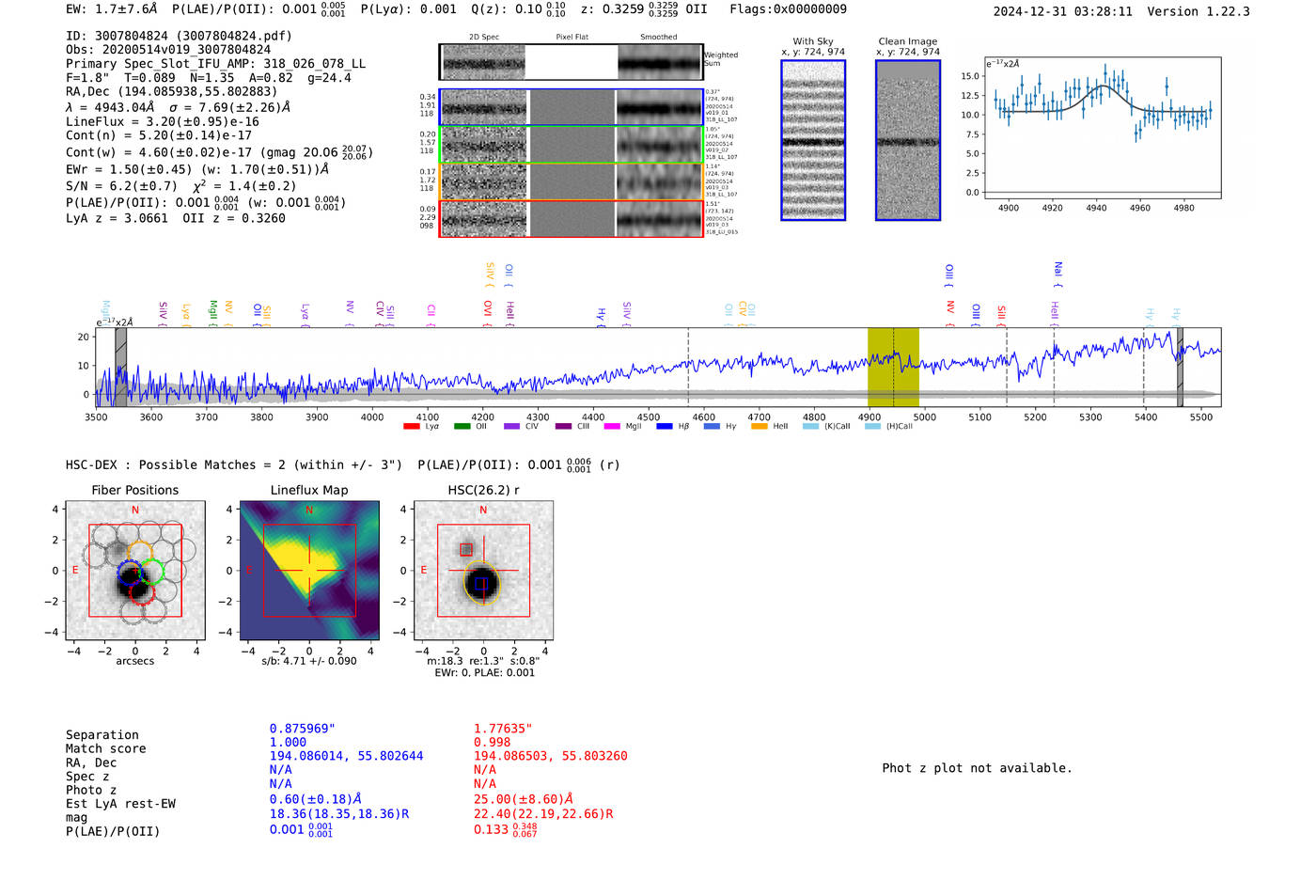
Task: Click the hatched gray band near 5460 Å
Action: (1180, 368)
